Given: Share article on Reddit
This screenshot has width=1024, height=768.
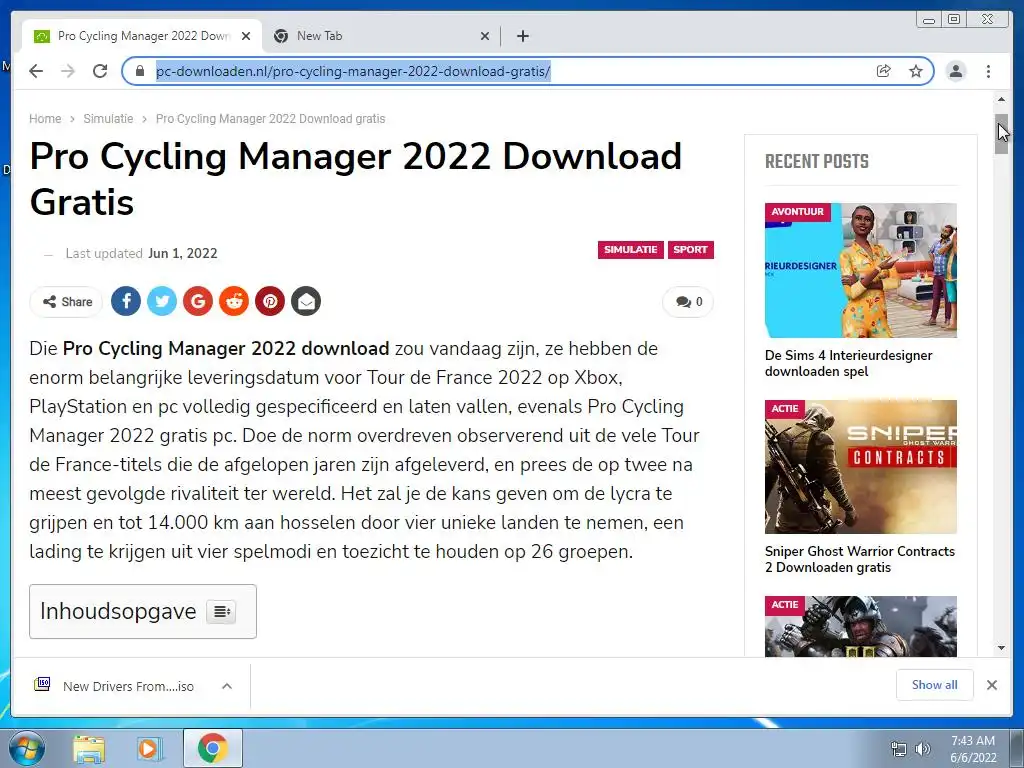Looking at the screenshot, I should coord(234,301).
